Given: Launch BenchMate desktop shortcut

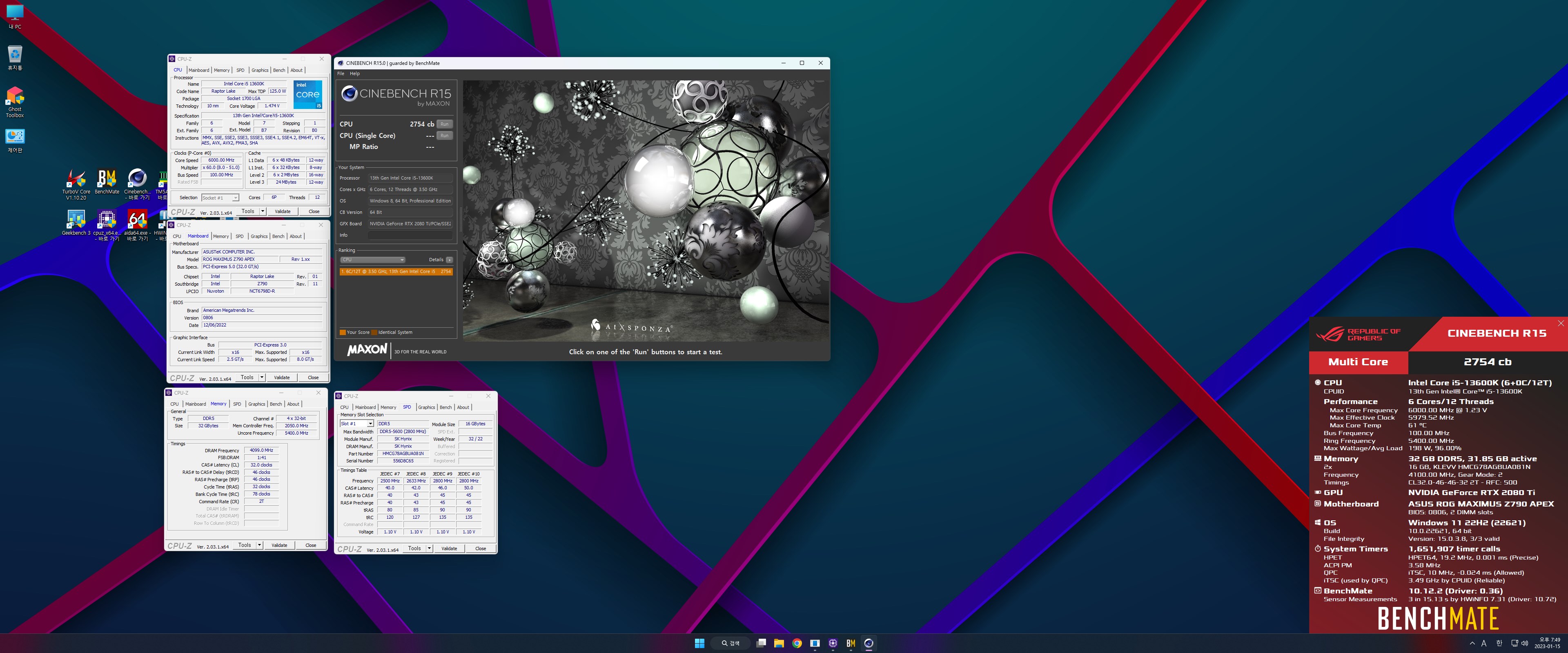Looking at the screenshot, I should [x=107, y=182].
